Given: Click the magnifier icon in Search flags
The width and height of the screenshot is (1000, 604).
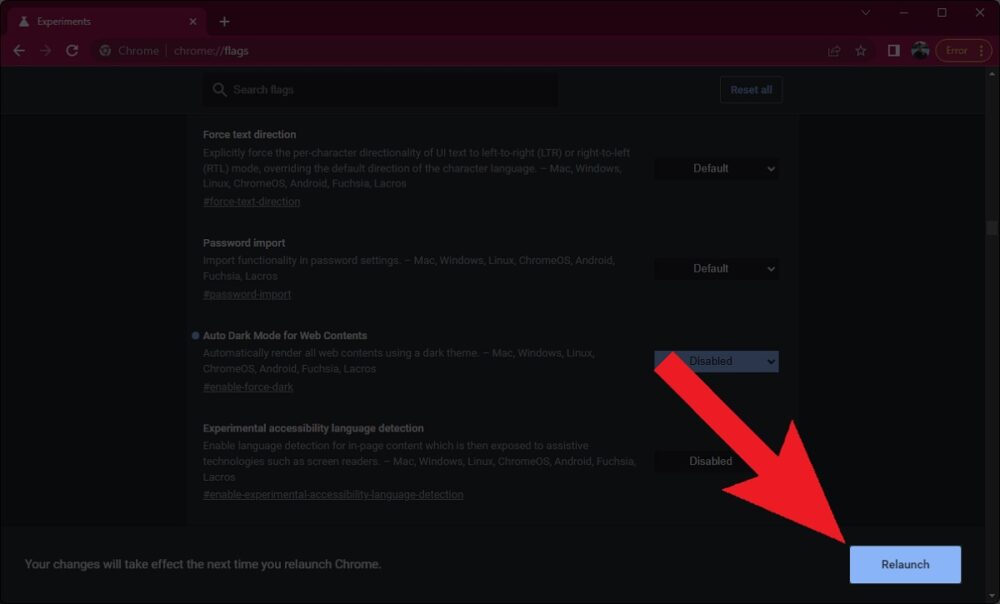Looking at the screenshot, I should click(x=219, y=89).
